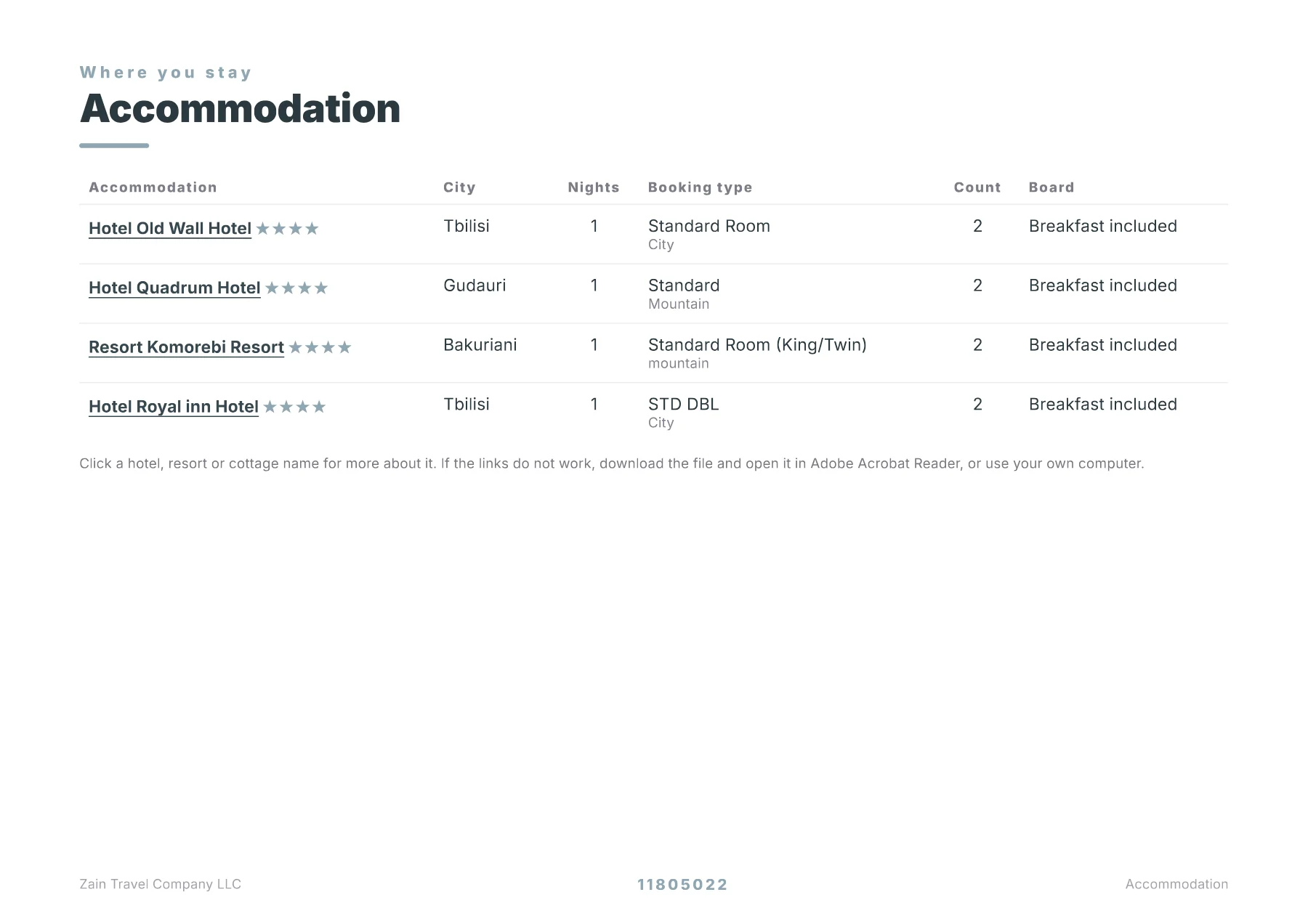This screenshot has height=924, width=1308.
Task: Click 'City' label under Standard Room in Old Wall row
Action: pyautogui.click(x=661, y=245)
